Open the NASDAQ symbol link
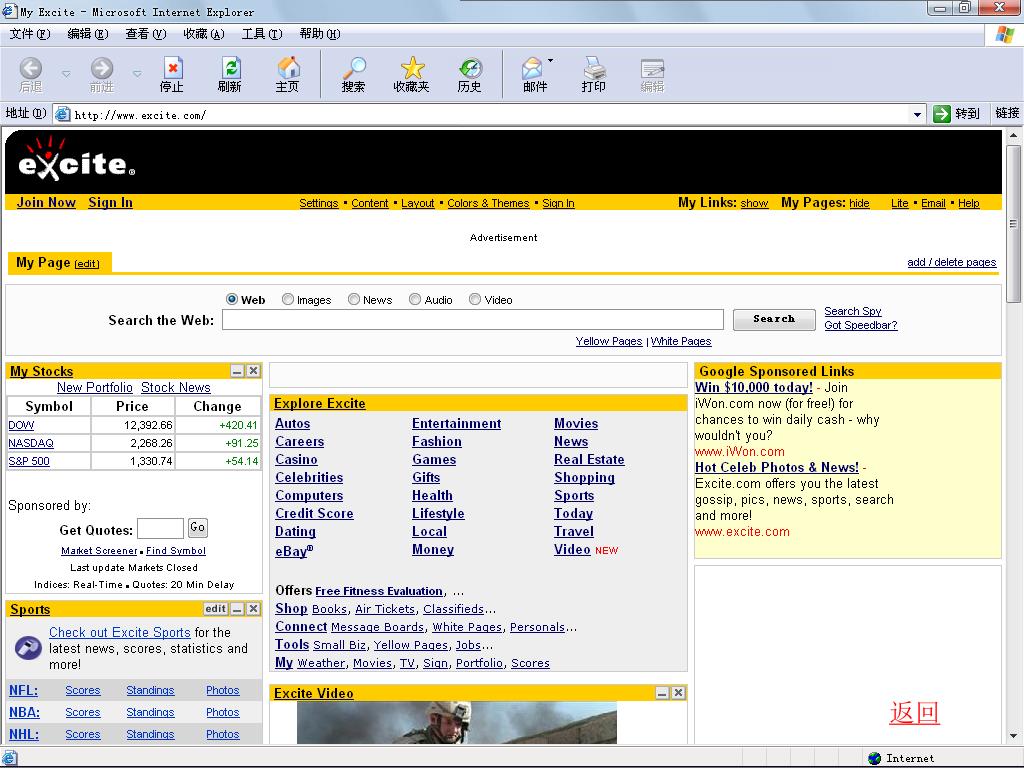Image resolution: width=1024 pixels, height=768 pixels. tap(31, 443)
